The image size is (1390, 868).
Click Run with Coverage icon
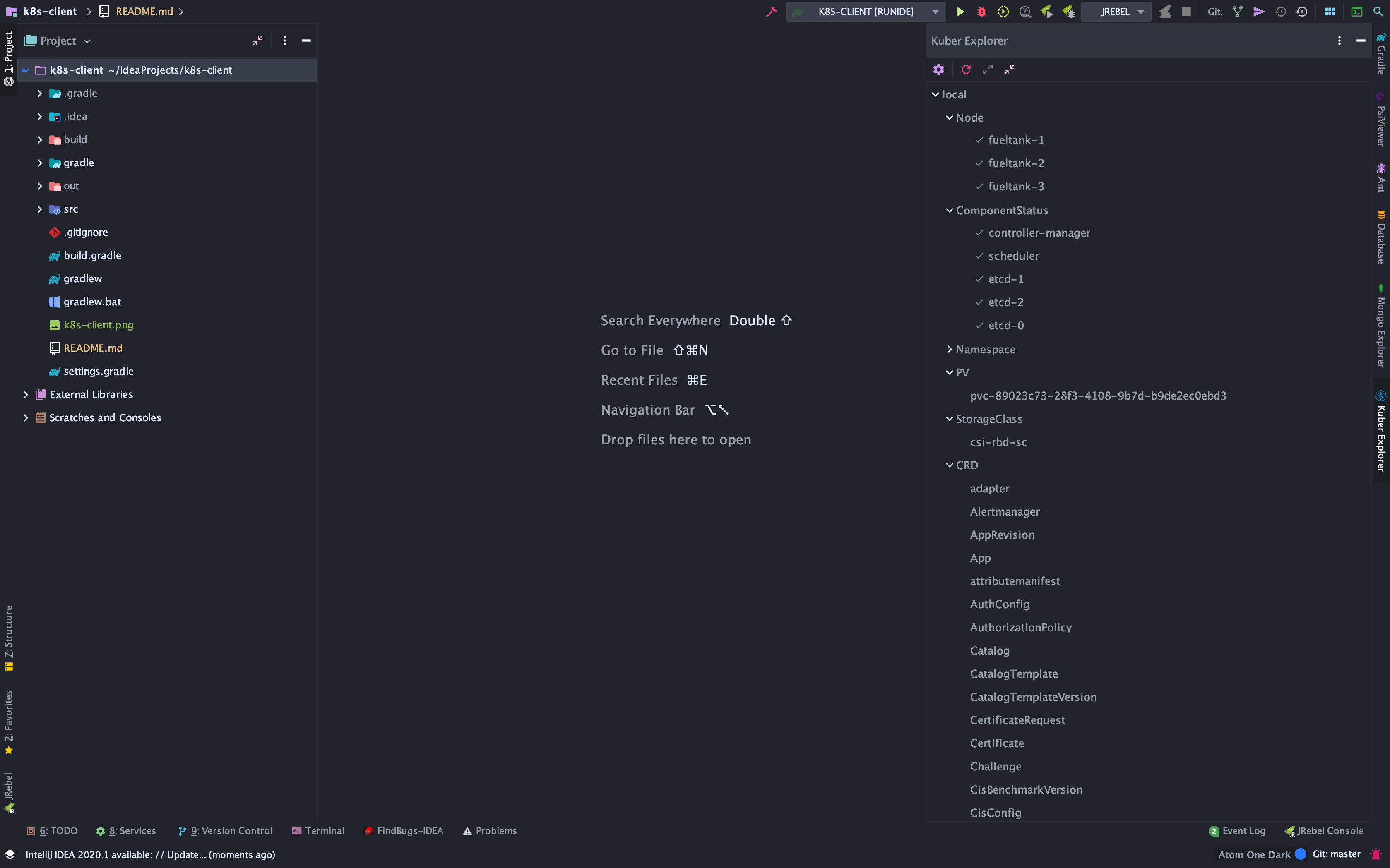[x=1003, y=12]
